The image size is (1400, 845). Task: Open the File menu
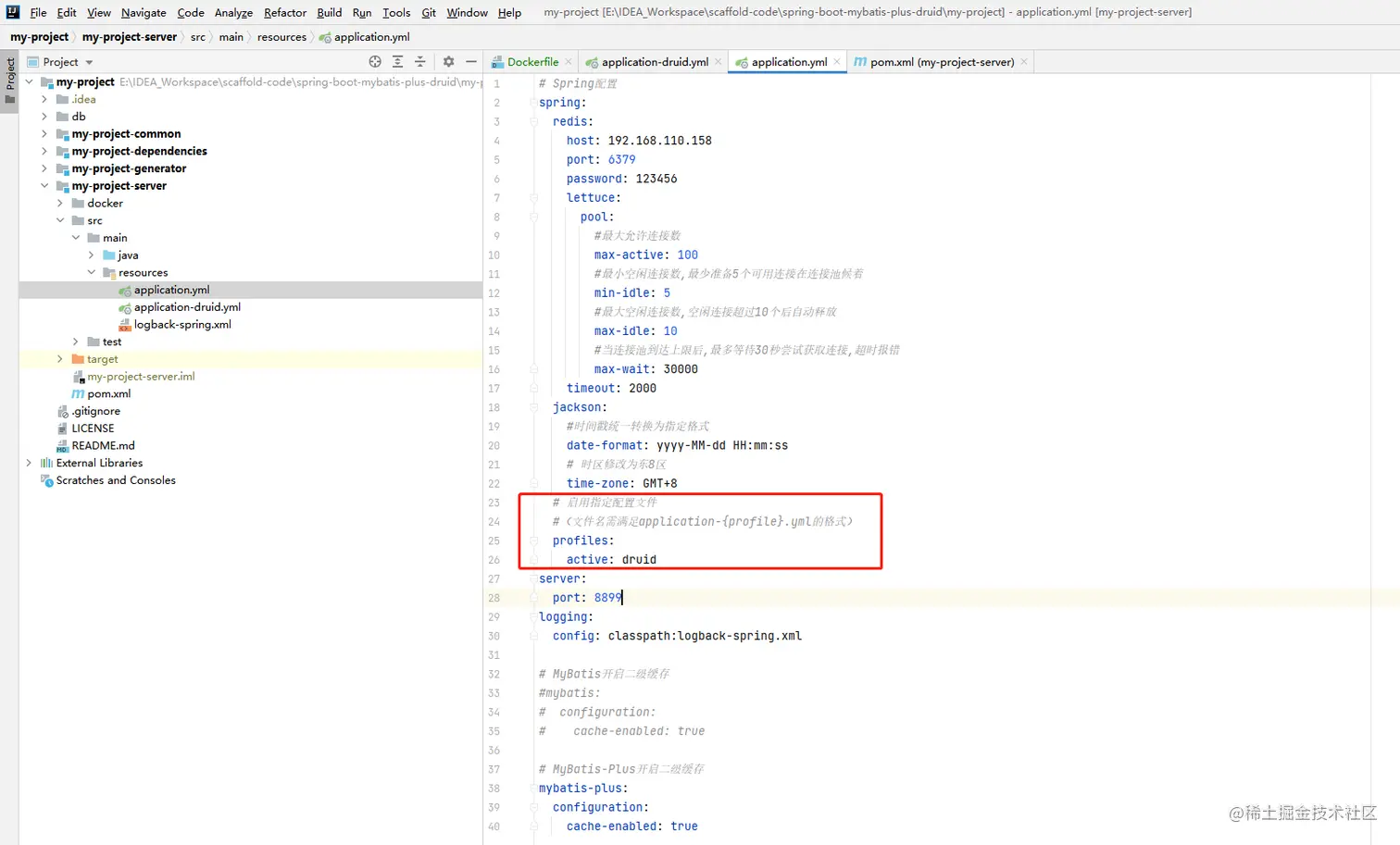(x=38, y=12)
